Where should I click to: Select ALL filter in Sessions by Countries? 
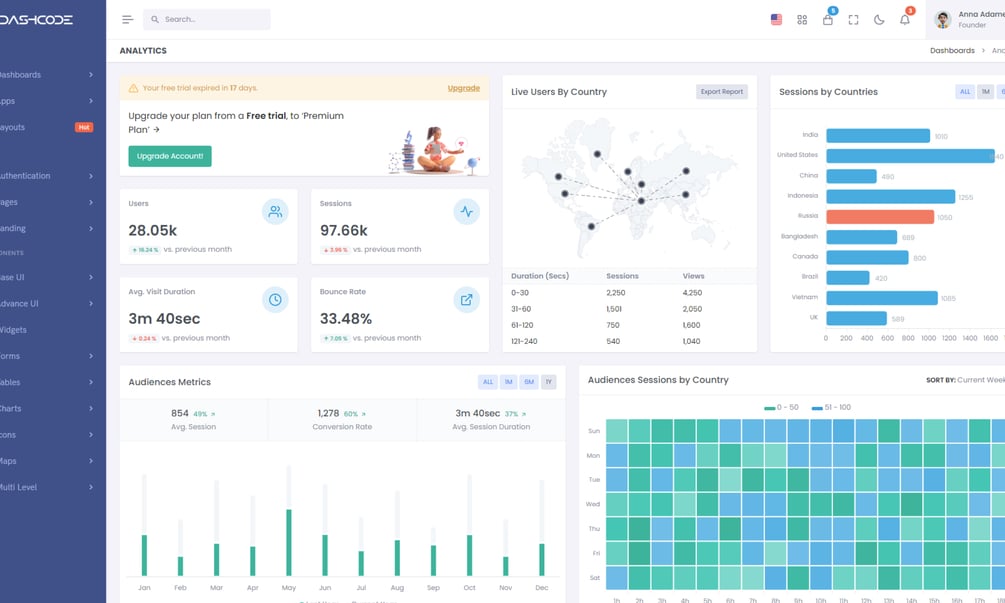(x=965, y=92)
